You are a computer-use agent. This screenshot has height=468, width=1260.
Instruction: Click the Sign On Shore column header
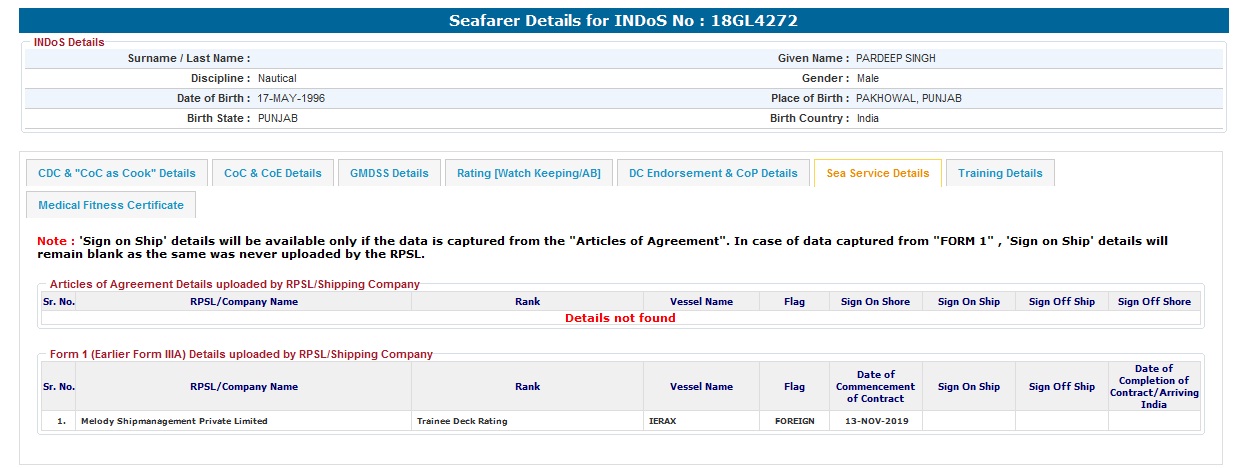(875, 301)
